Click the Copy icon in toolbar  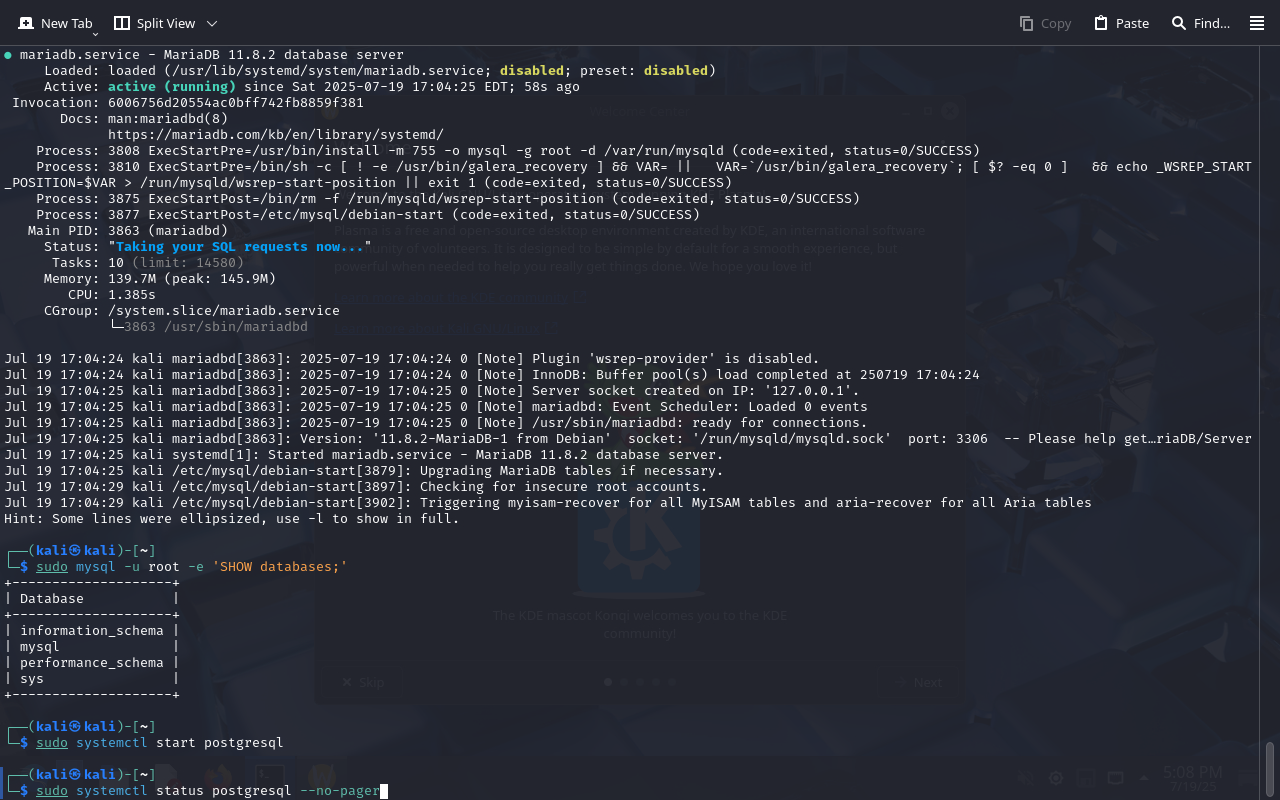pos(1026,23)
